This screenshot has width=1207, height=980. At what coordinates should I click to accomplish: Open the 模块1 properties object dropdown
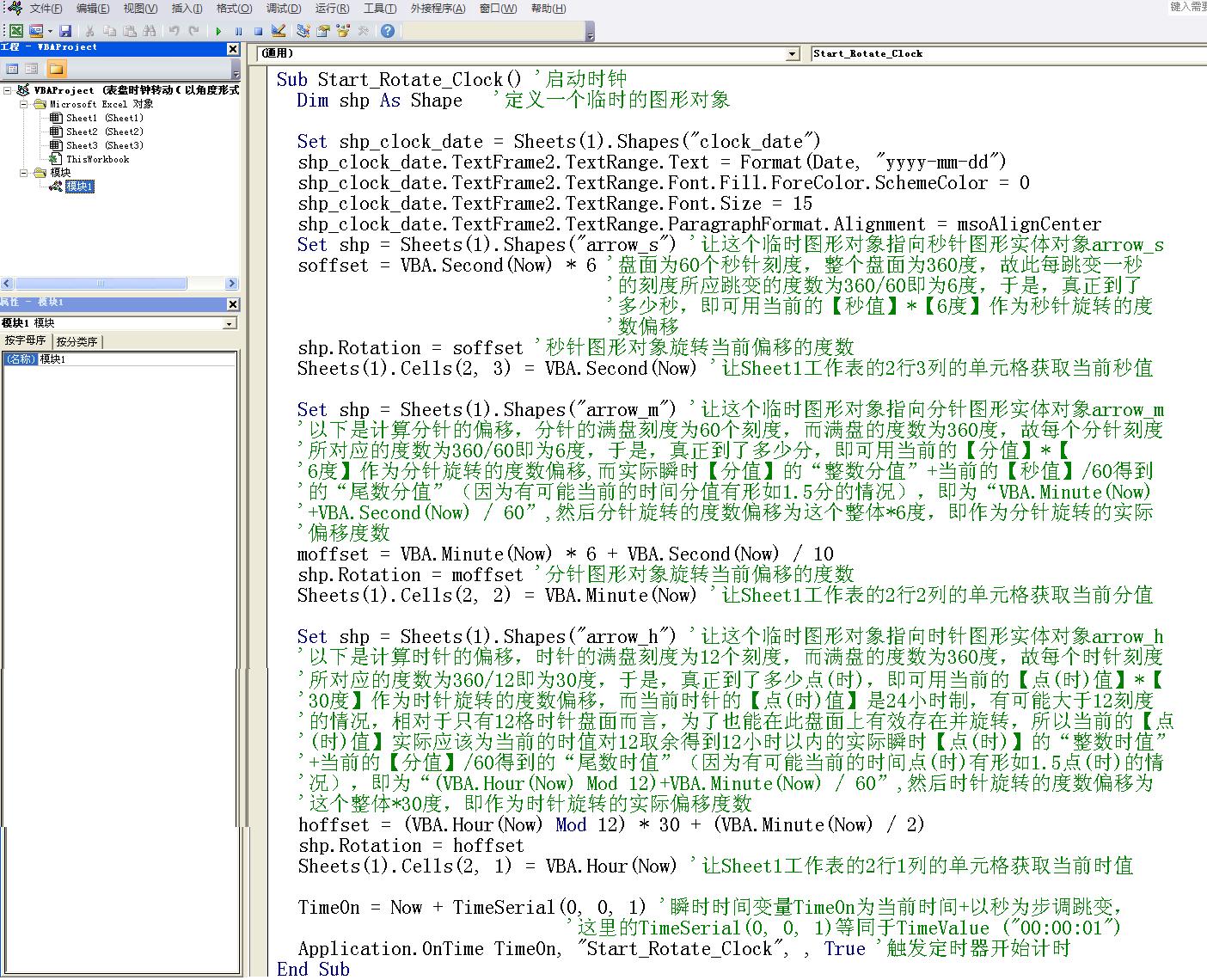229,324
